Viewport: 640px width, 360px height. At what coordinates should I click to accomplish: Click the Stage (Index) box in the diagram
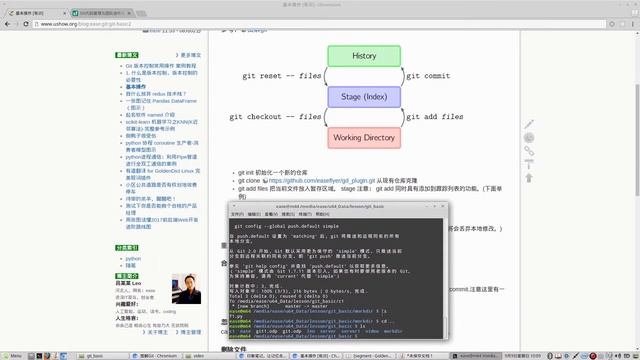364,97
